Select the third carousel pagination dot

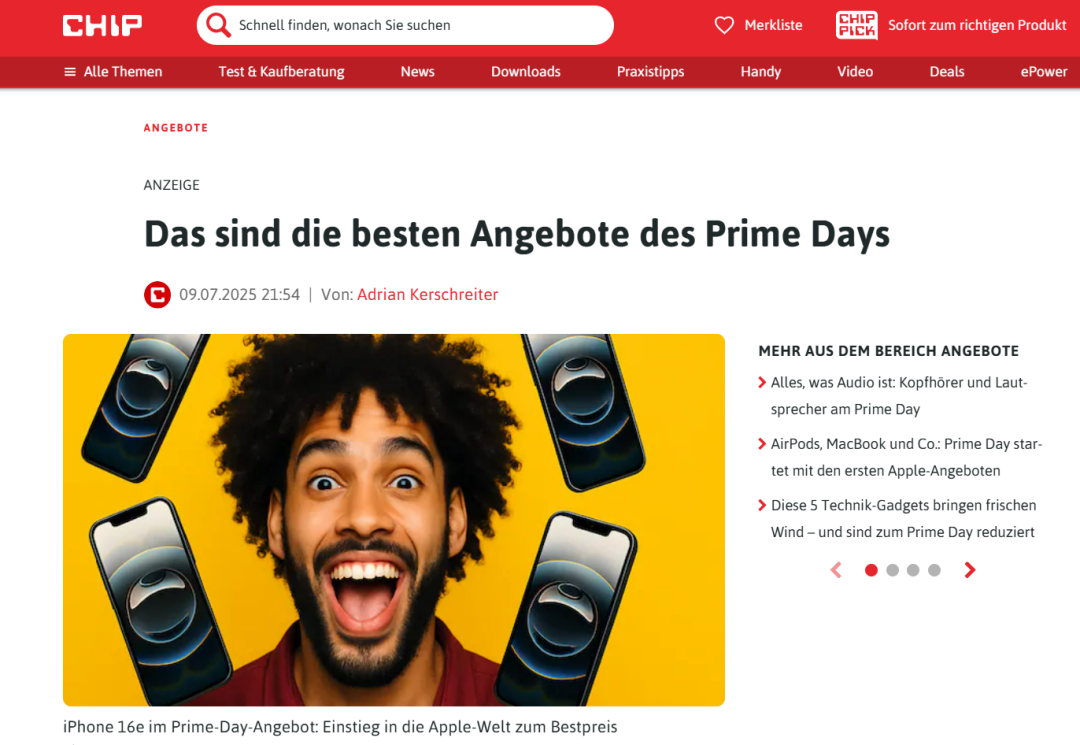click(x=913, y=570)
